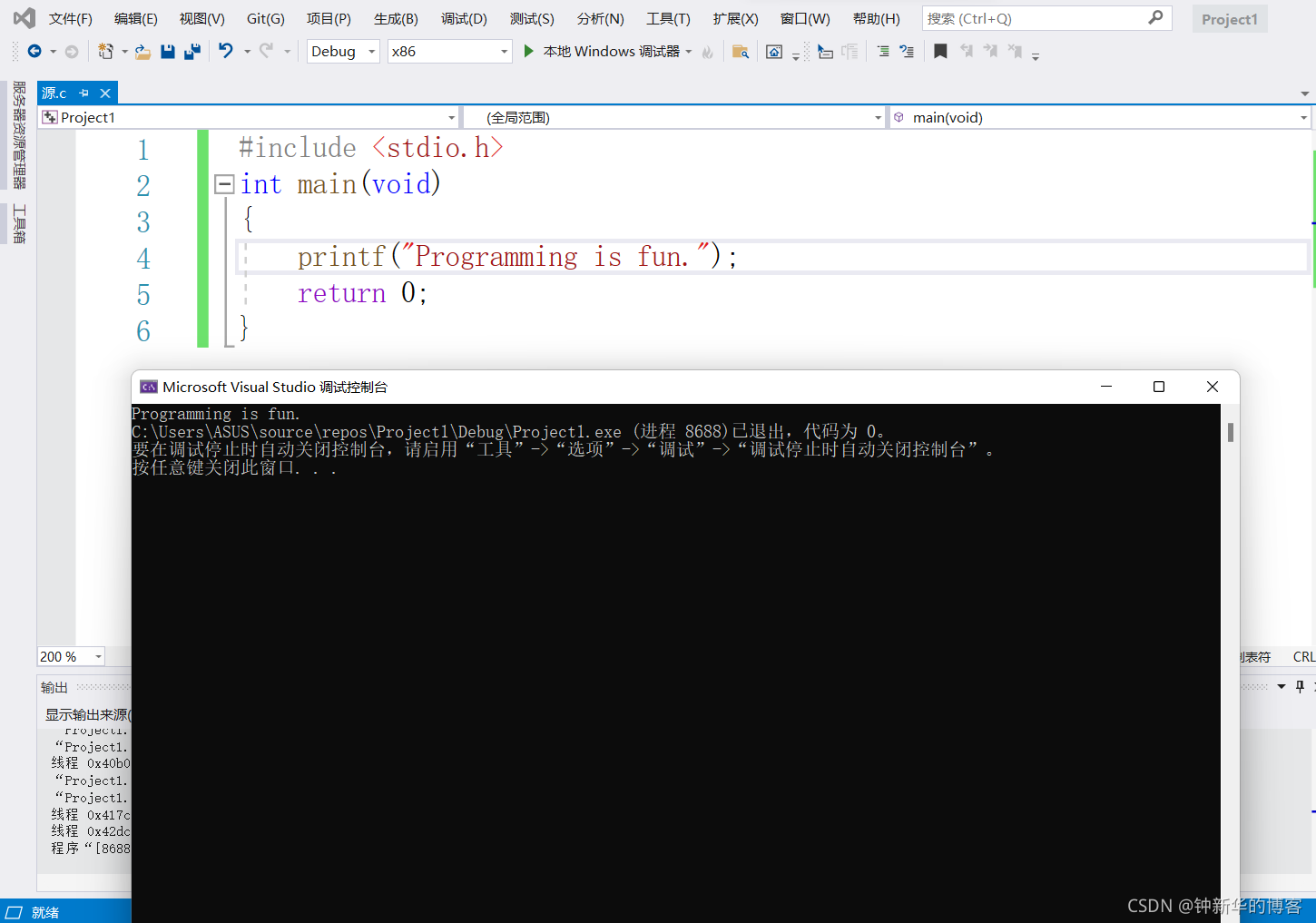Click the uncomment selected lines icon
1316x923 pixels.
coord(907,52)
